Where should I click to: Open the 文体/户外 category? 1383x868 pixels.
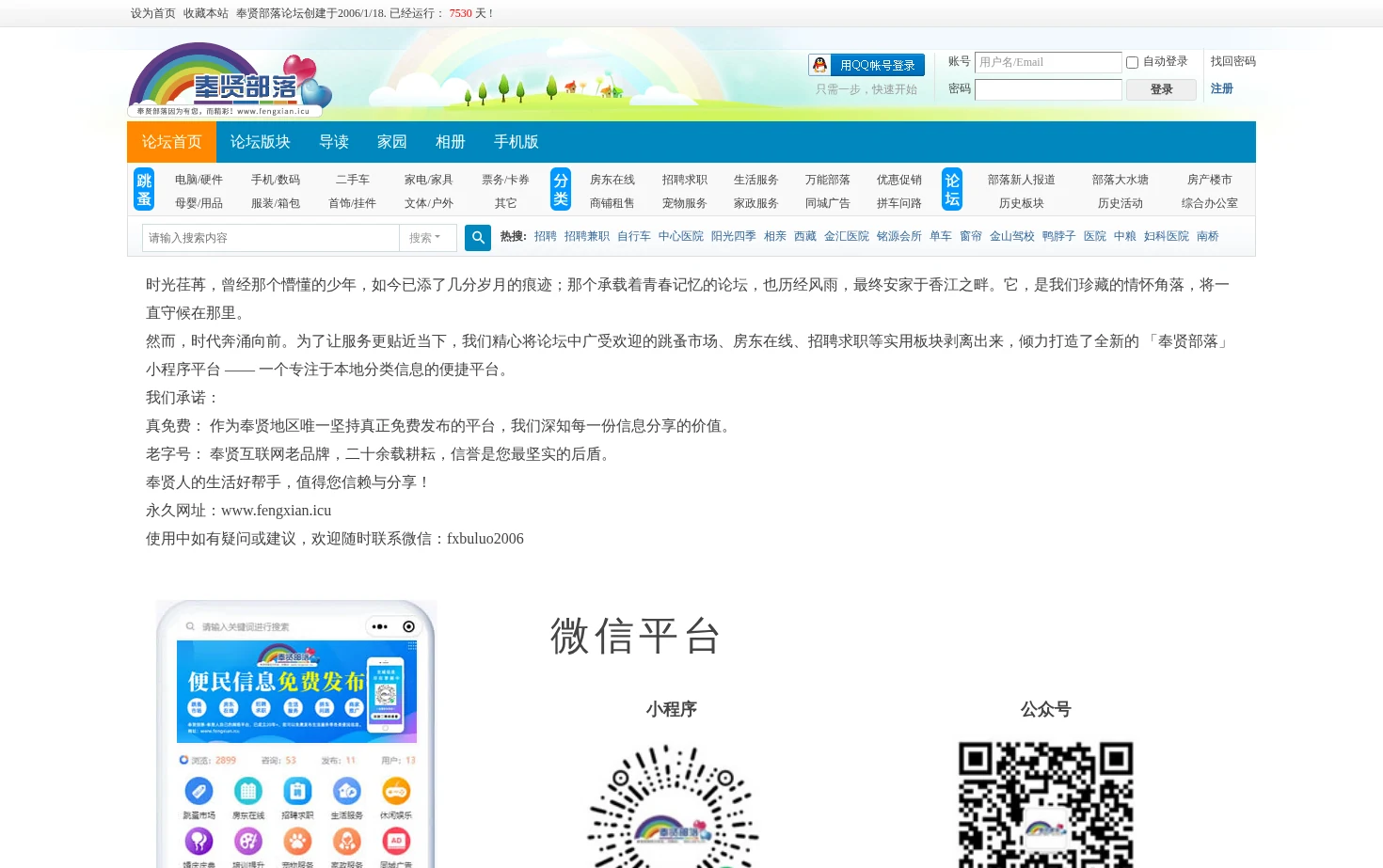coord(429,203)
